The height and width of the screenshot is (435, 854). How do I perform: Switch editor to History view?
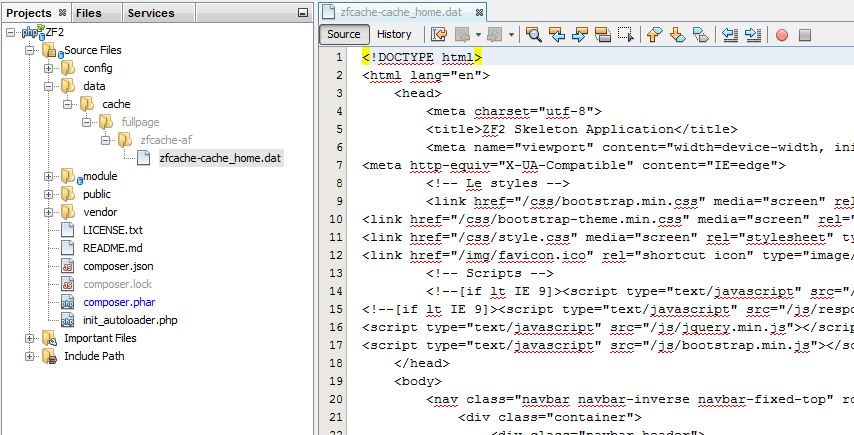394,34
